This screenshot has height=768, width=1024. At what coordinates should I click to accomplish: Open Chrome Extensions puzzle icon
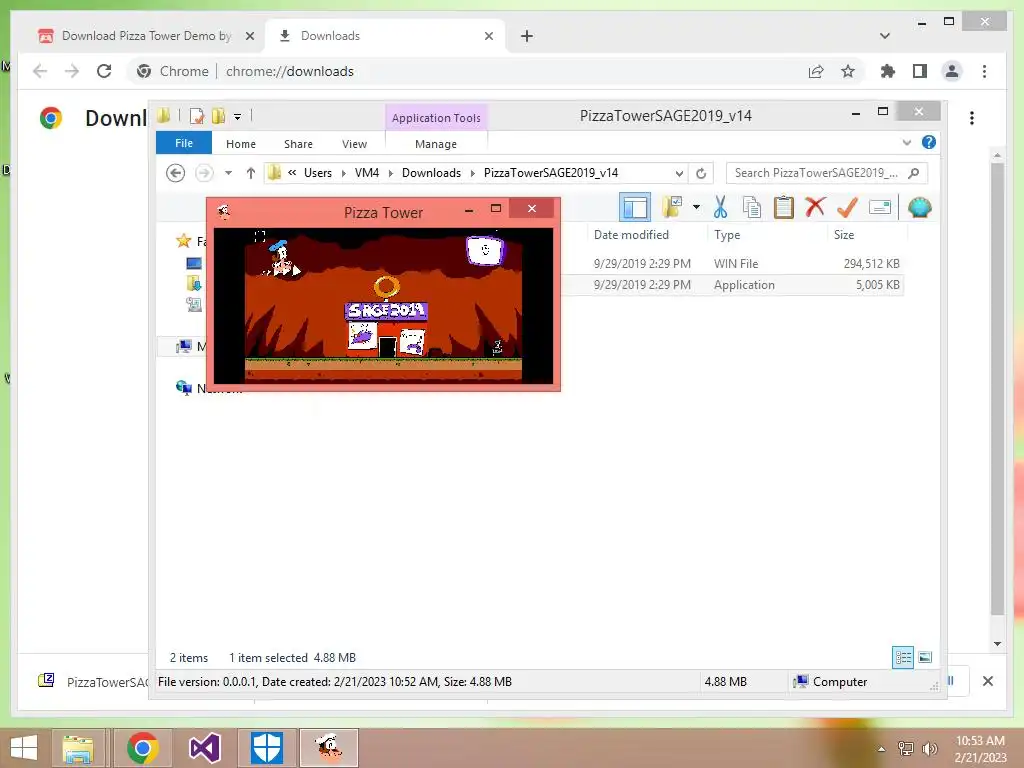point(888,71)
